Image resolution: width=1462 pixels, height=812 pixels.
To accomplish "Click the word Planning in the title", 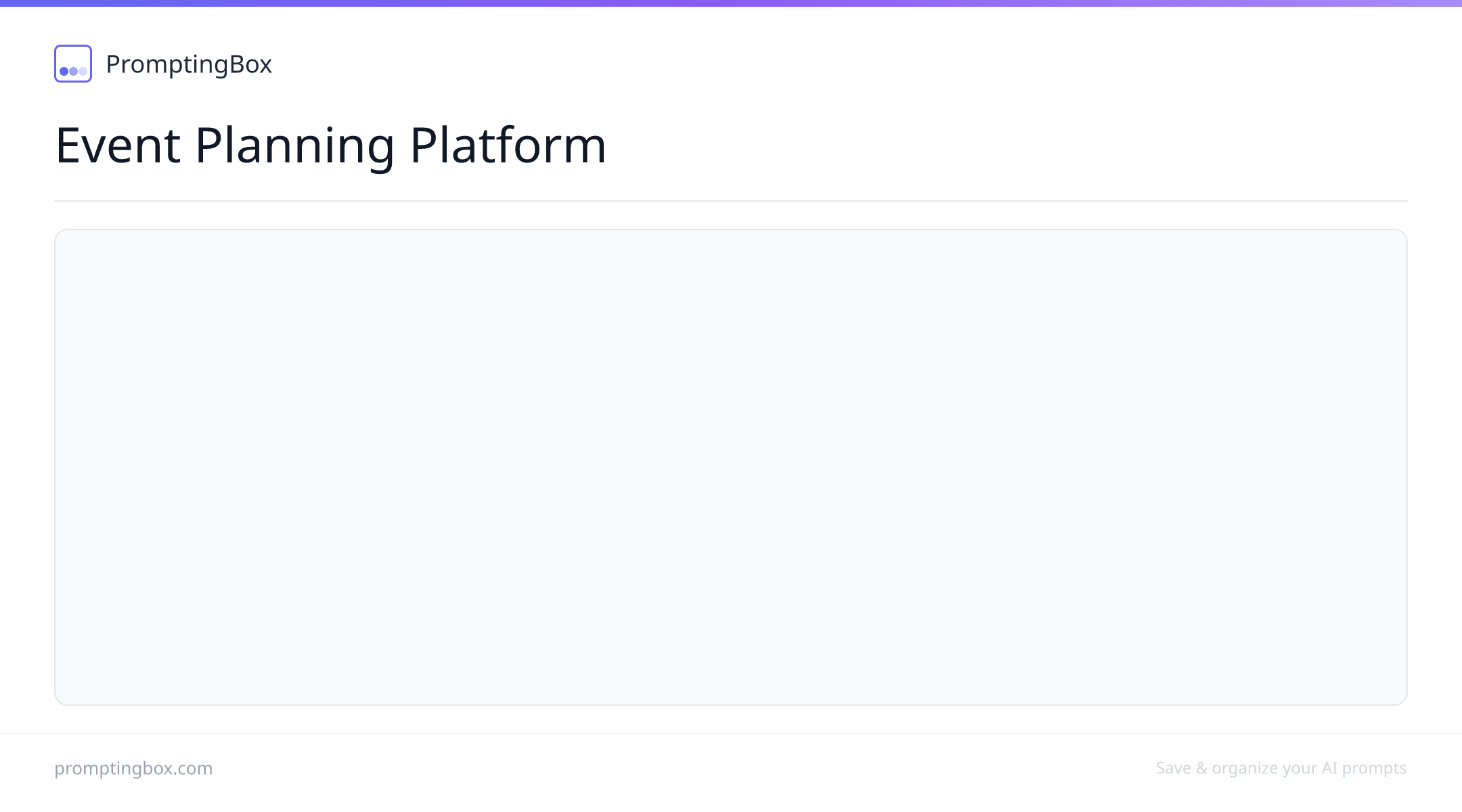I will click(294, 146).
